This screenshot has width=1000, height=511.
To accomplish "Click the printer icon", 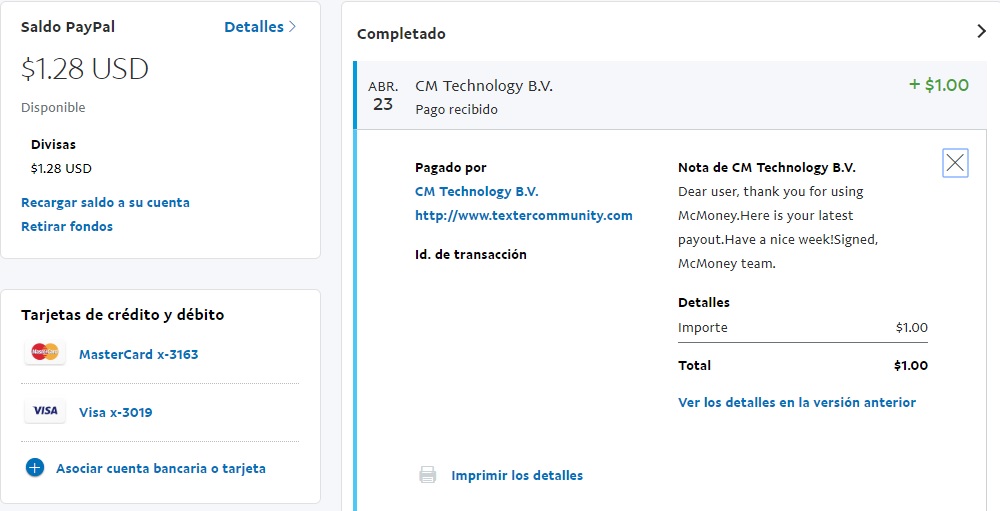I will [428, 475].
